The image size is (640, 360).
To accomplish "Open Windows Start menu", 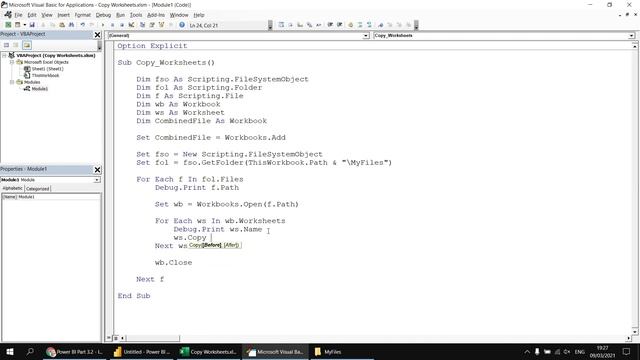I will click(x=10, y=351).
